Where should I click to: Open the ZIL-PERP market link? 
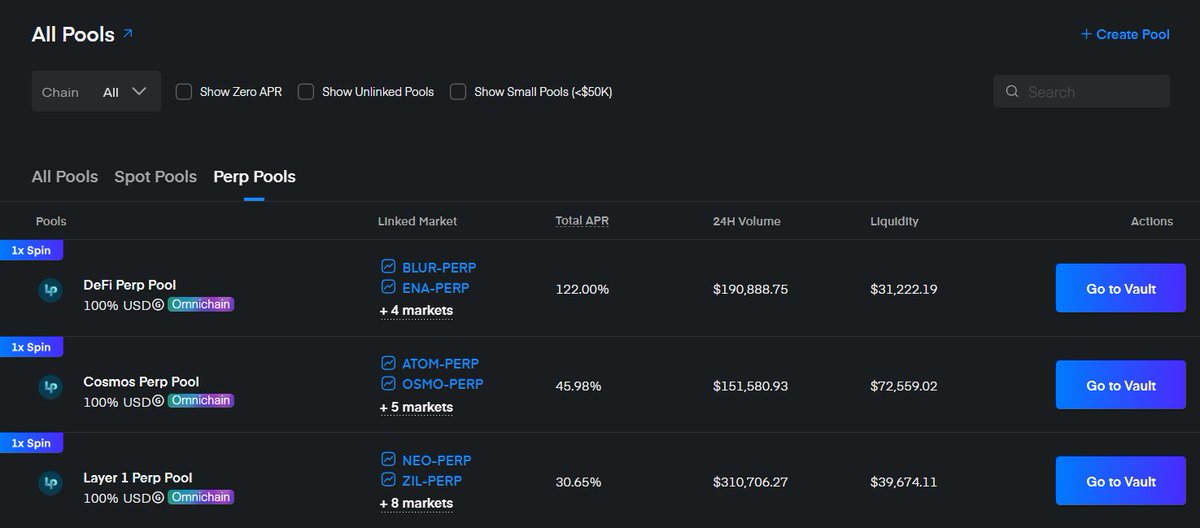[x=433, y=480]
